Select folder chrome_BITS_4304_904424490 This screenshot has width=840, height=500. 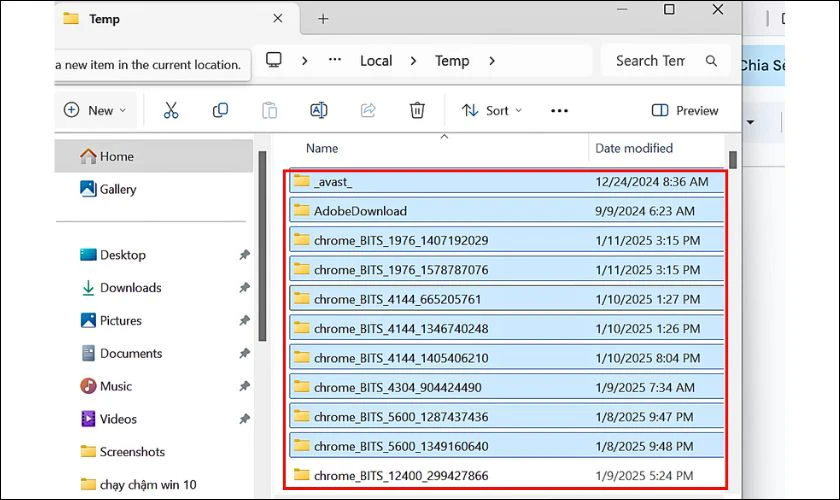pos(507,387)
